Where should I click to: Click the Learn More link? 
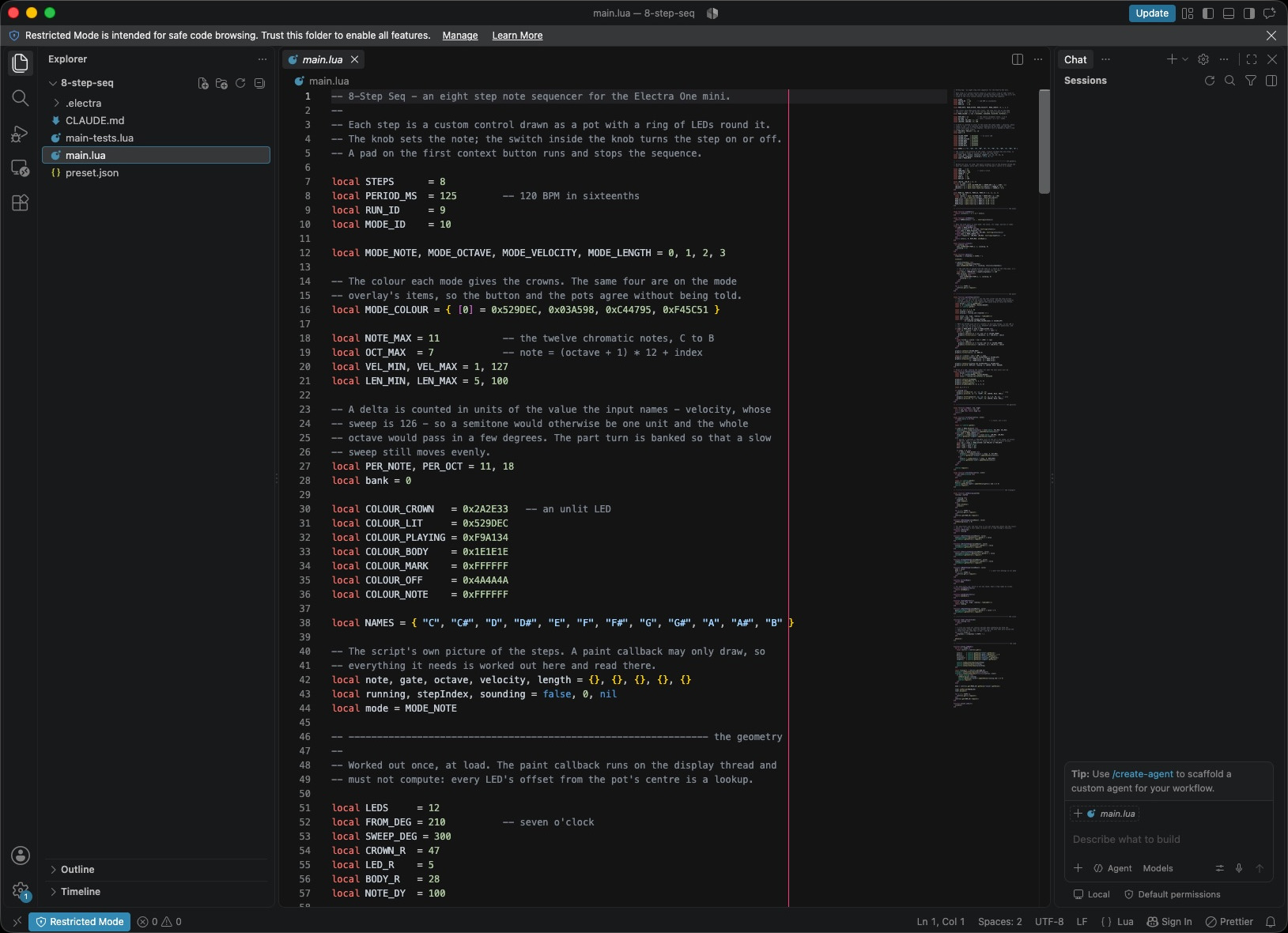click(x=517, y=36)
